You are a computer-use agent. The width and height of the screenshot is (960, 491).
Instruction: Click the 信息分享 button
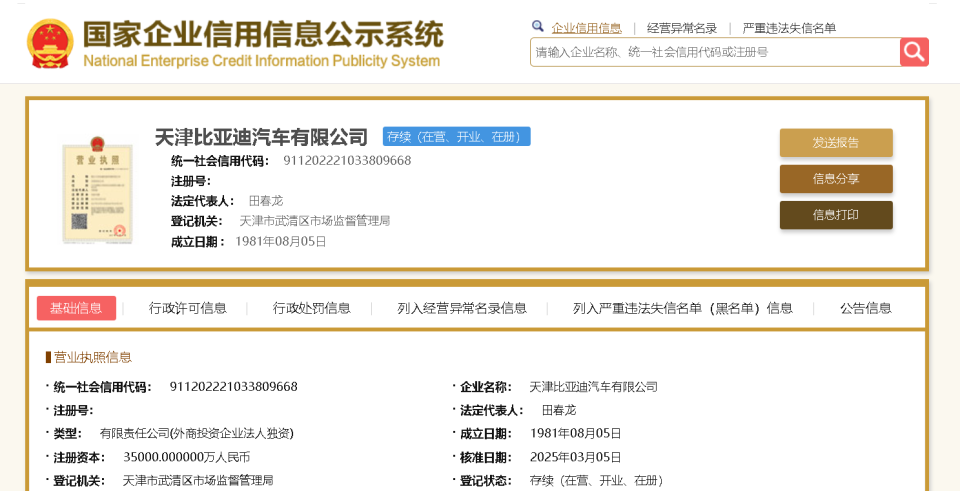pos(836,179)
